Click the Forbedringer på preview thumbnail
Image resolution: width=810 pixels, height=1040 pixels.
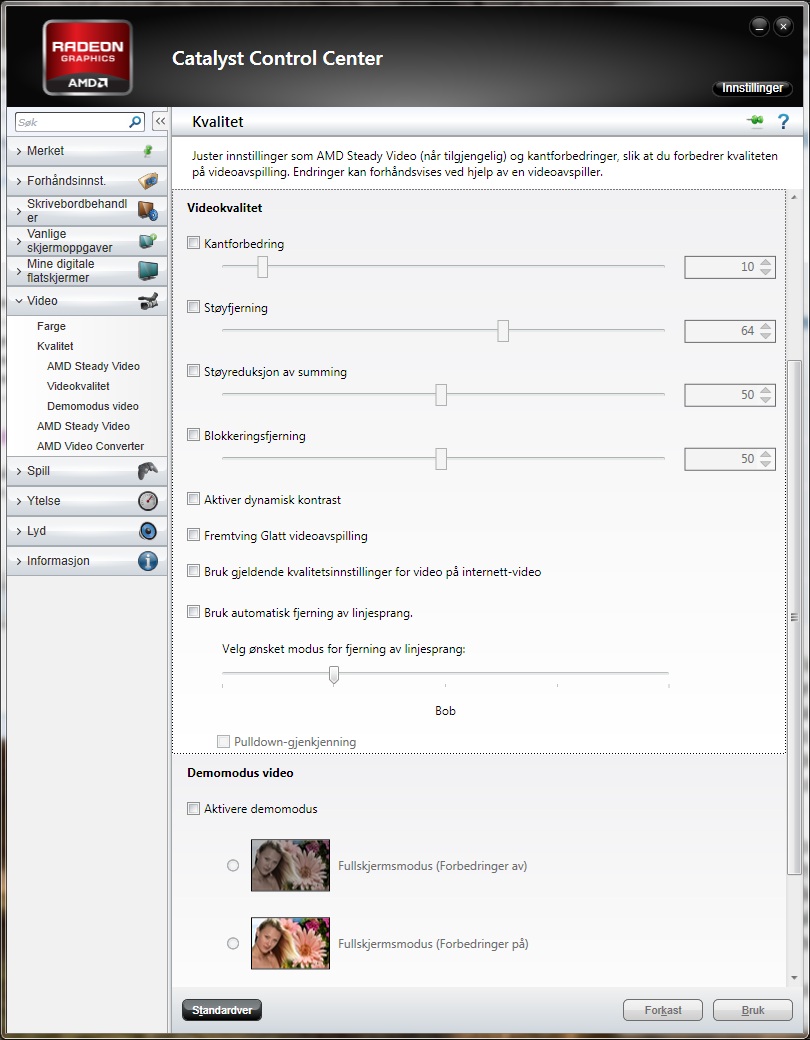[x=290, y=942]
